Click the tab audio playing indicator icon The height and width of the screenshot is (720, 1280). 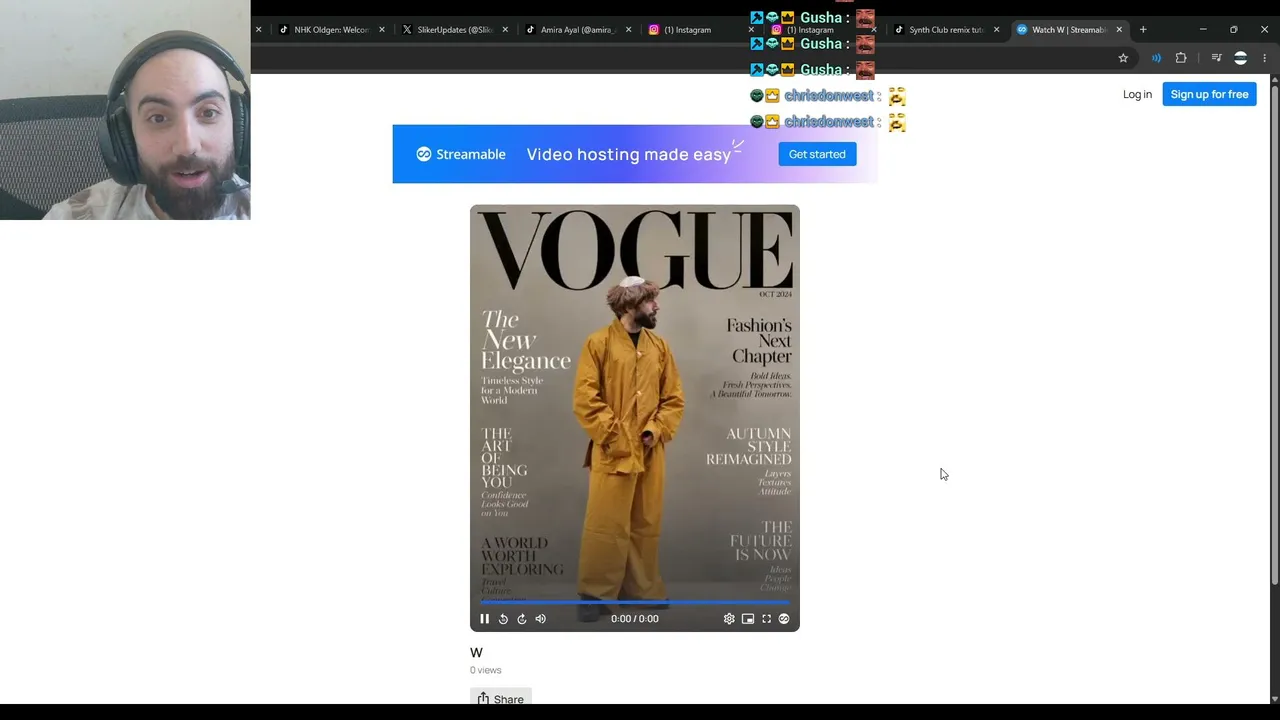(x=1156, y=58)
